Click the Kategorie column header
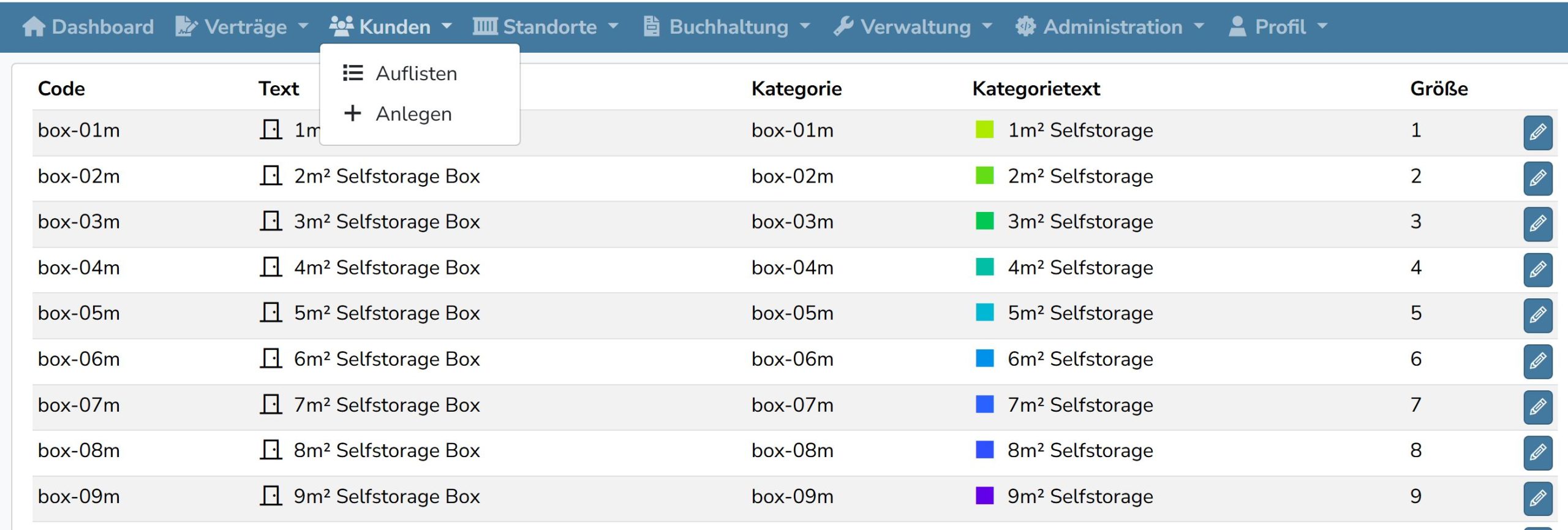Viewport: 1568px width, 530px height. (796, 89)
